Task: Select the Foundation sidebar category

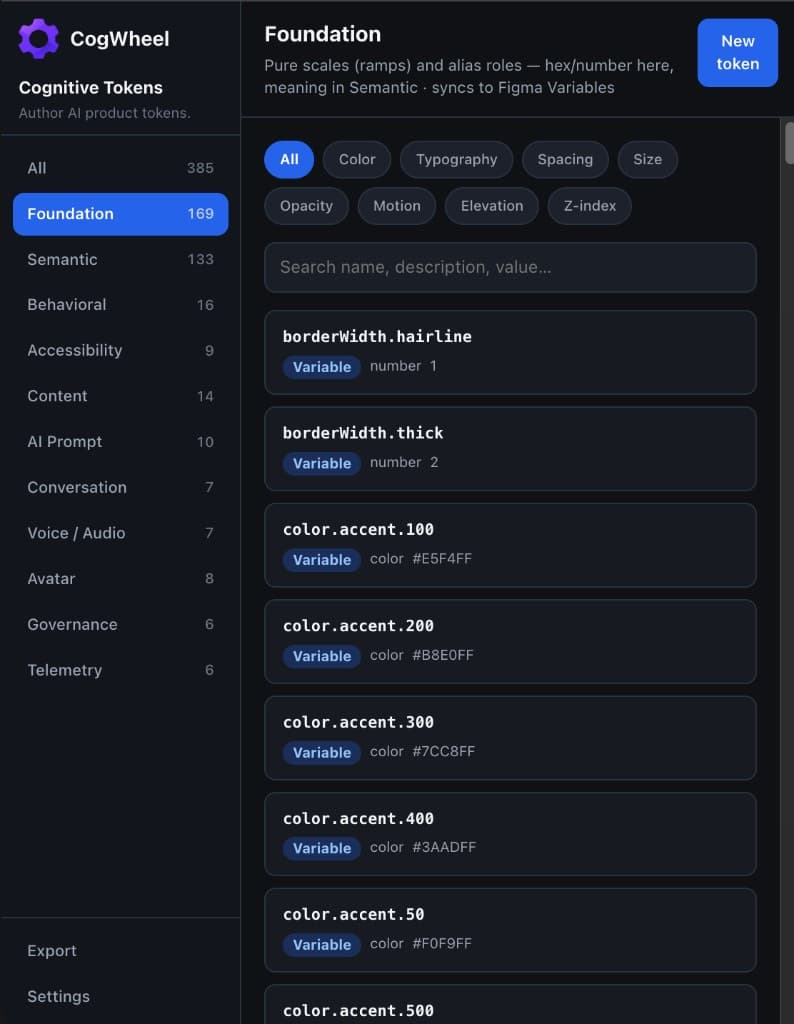Action: tap(121, 214)
